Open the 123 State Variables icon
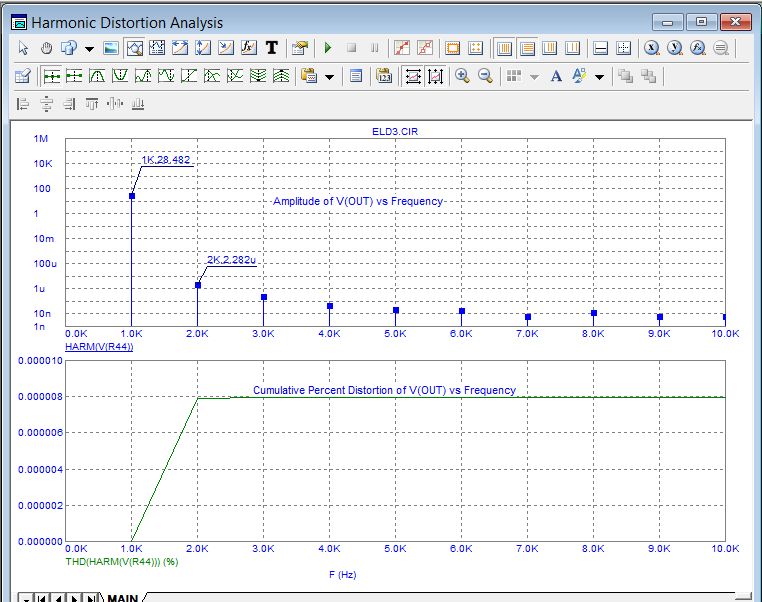 pyautogui.click(x=384, y=76)
